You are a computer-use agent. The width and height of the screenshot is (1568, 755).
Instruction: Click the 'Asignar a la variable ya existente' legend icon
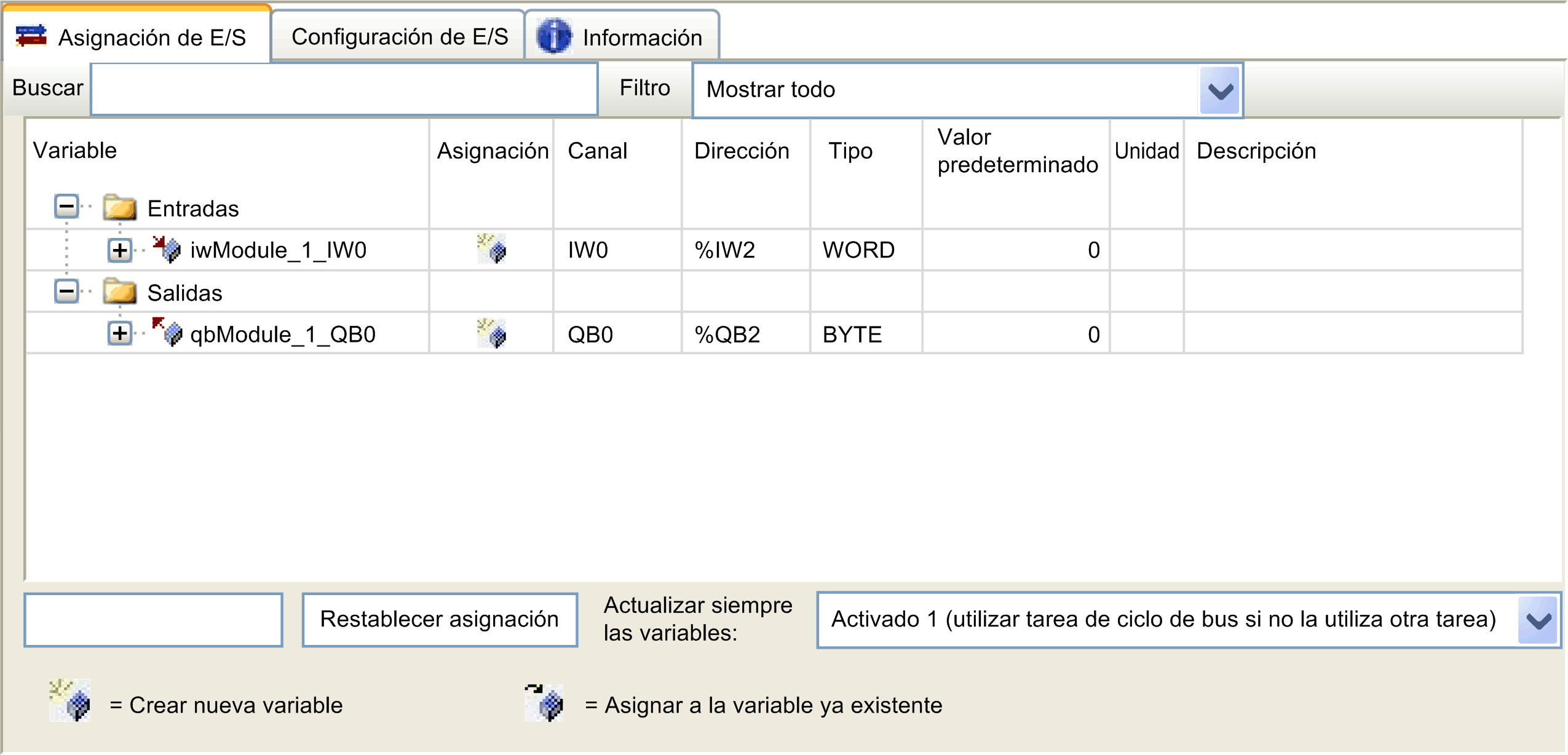544,703
